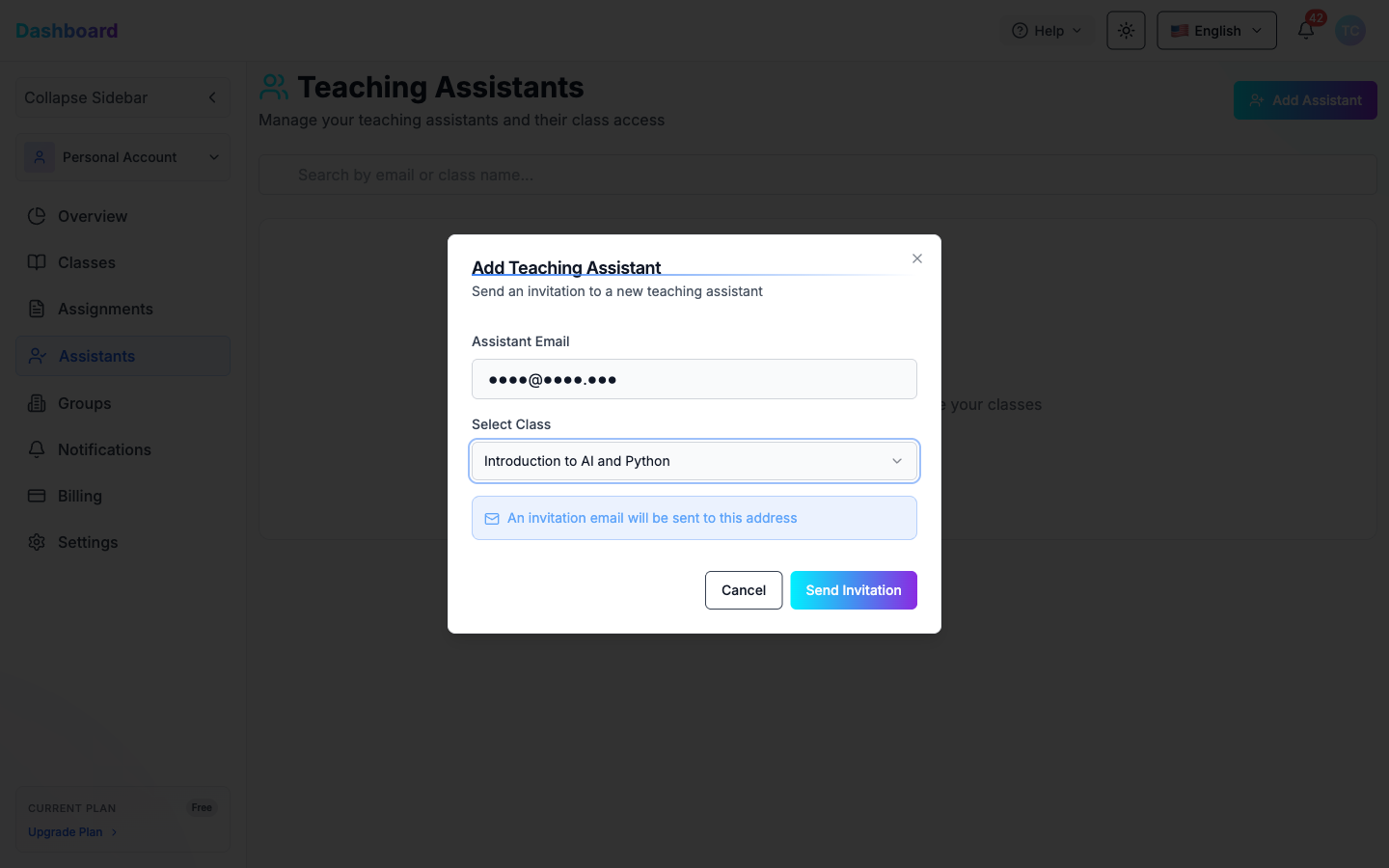Screen dimensions: 1389x868
Task: Click the Assignments document icon
Action: 37,309
